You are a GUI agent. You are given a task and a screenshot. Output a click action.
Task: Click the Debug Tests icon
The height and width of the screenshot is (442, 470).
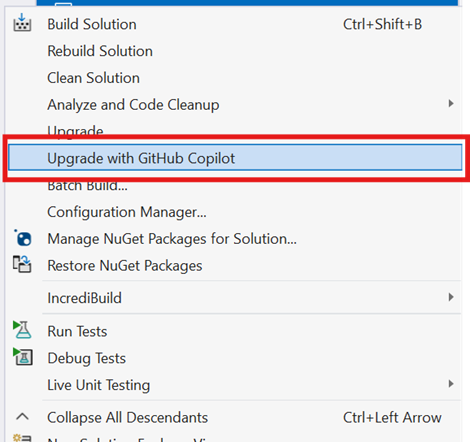pos(23,357)
